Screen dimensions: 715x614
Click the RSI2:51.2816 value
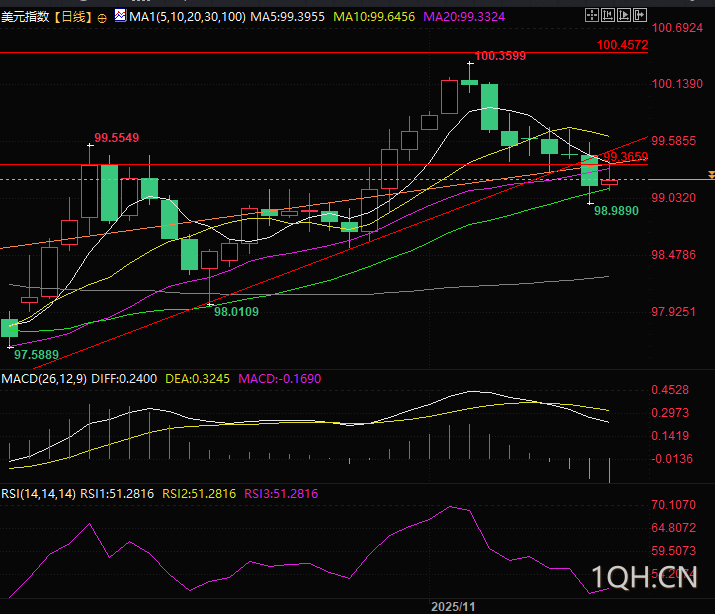tap(199, 494)
